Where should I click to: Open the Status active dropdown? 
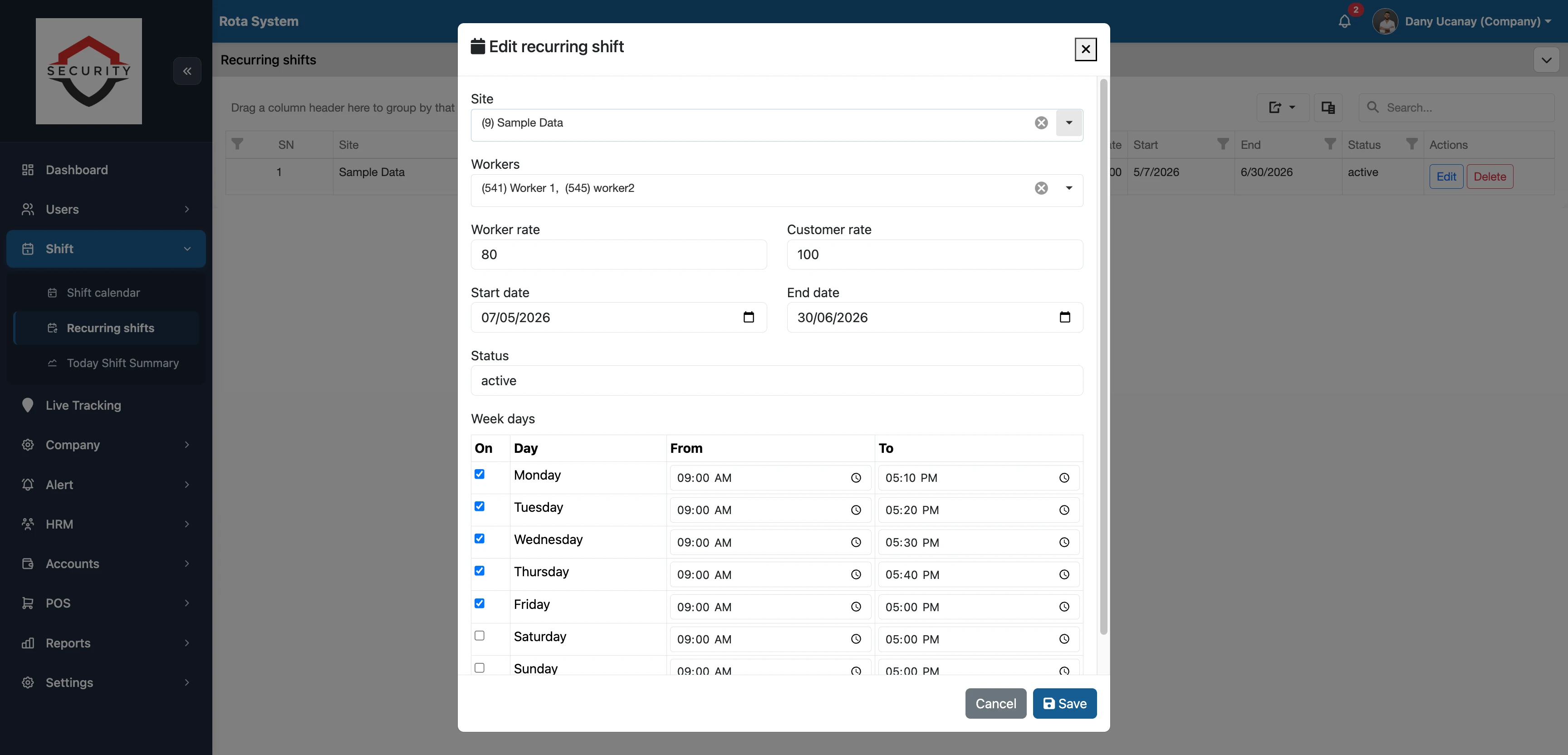[x=777, y=381]
